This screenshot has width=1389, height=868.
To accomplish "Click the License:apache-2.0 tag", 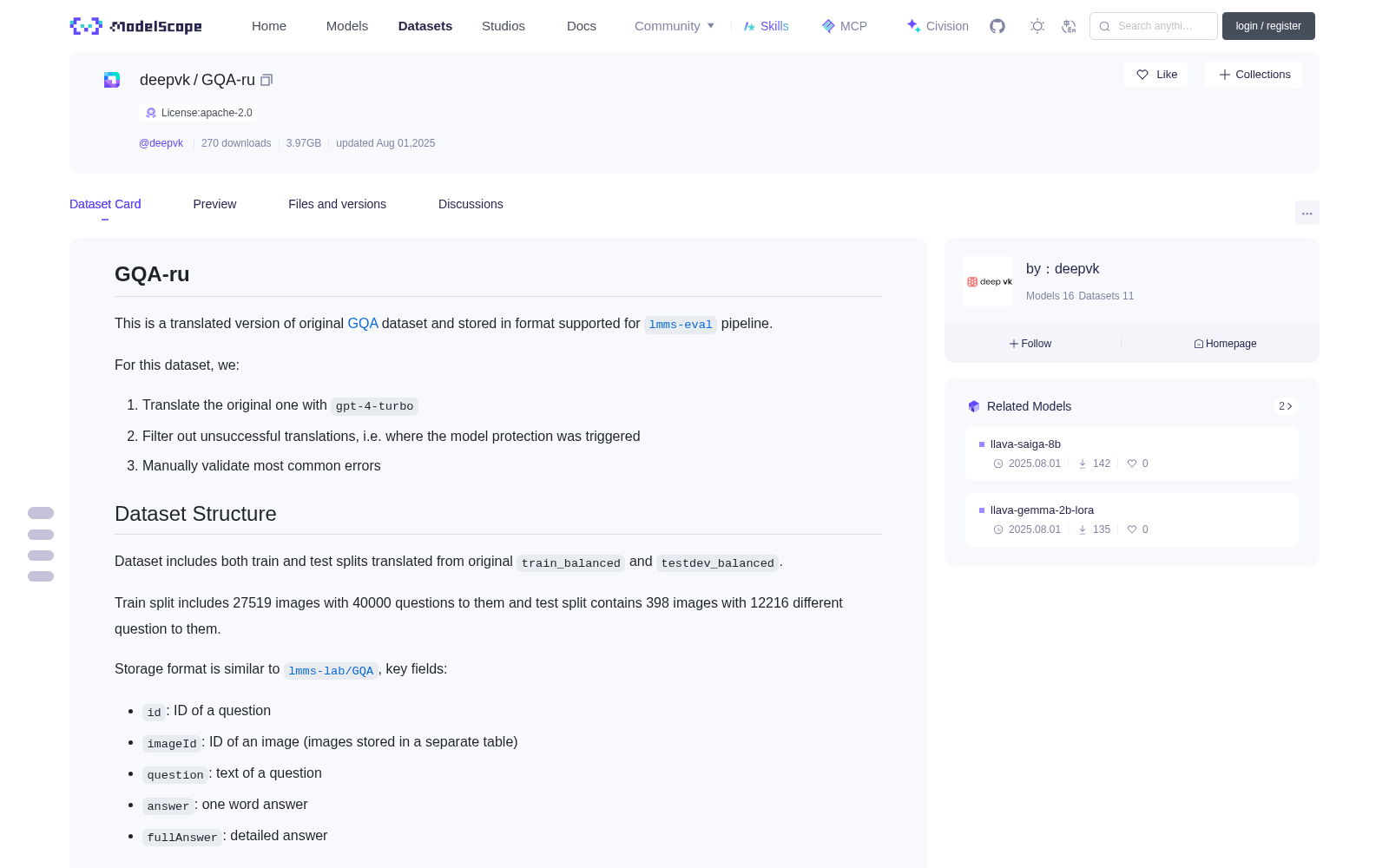I will point(198,113).
